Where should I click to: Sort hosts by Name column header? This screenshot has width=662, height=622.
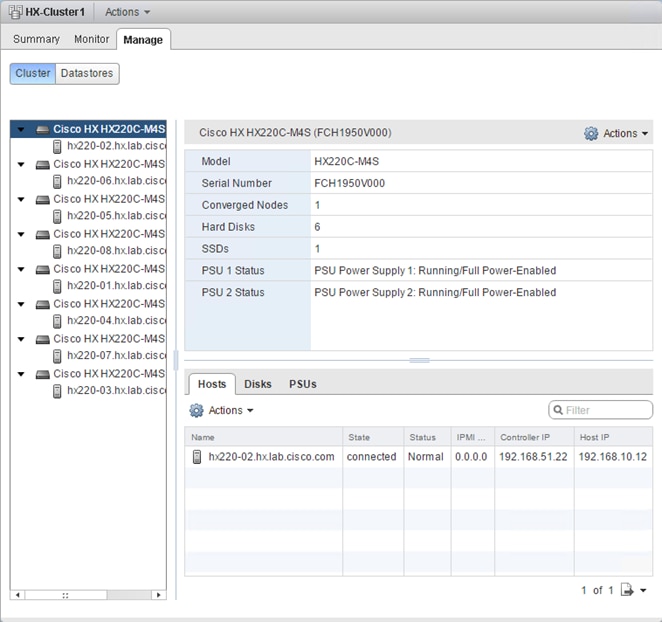[x=263, y=437]
